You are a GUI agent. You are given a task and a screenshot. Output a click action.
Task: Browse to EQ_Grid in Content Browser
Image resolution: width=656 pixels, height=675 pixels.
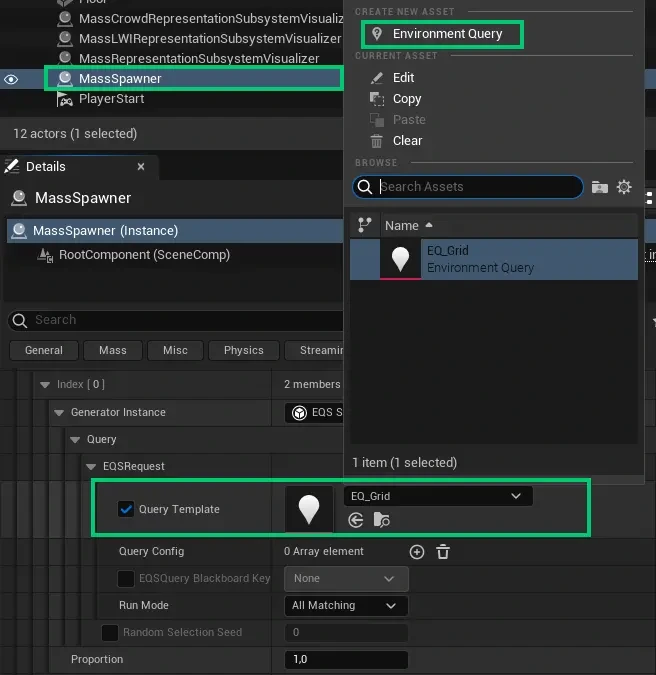point(381,520)
